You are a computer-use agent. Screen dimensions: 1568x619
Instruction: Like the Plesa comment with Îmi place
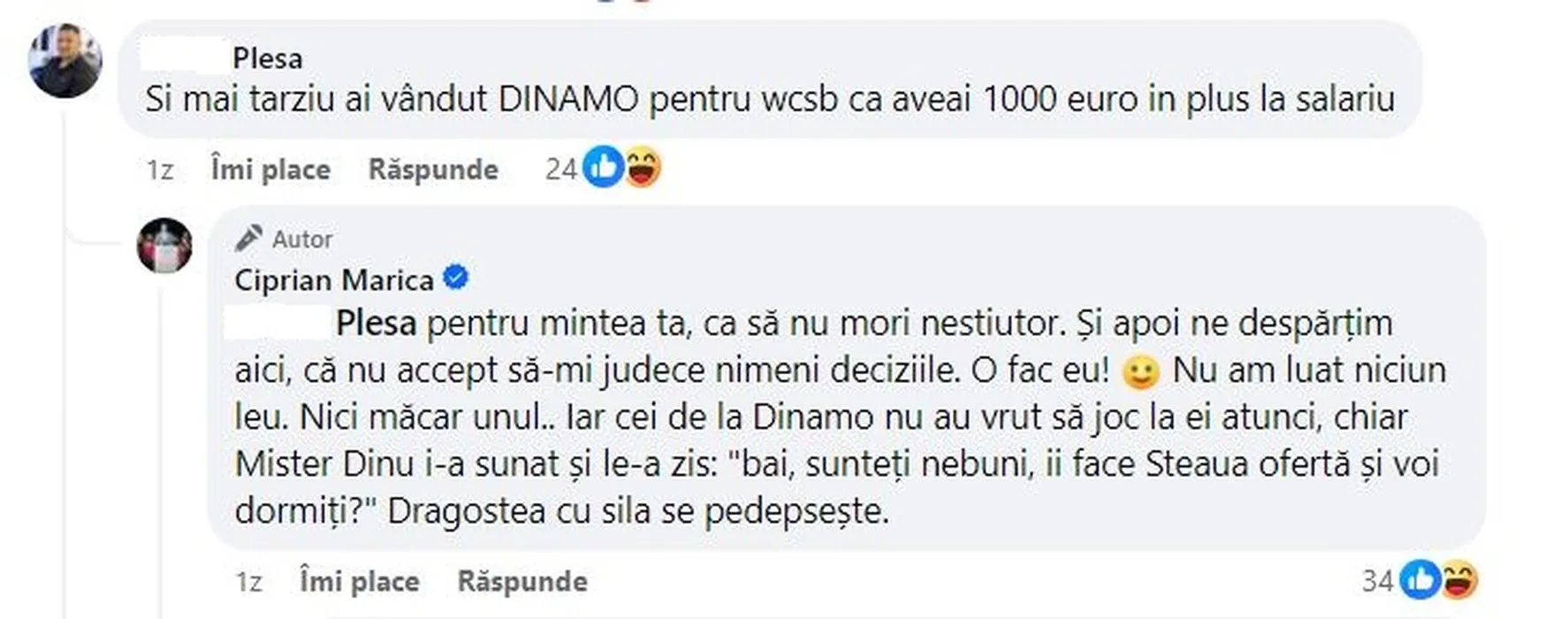270,169
